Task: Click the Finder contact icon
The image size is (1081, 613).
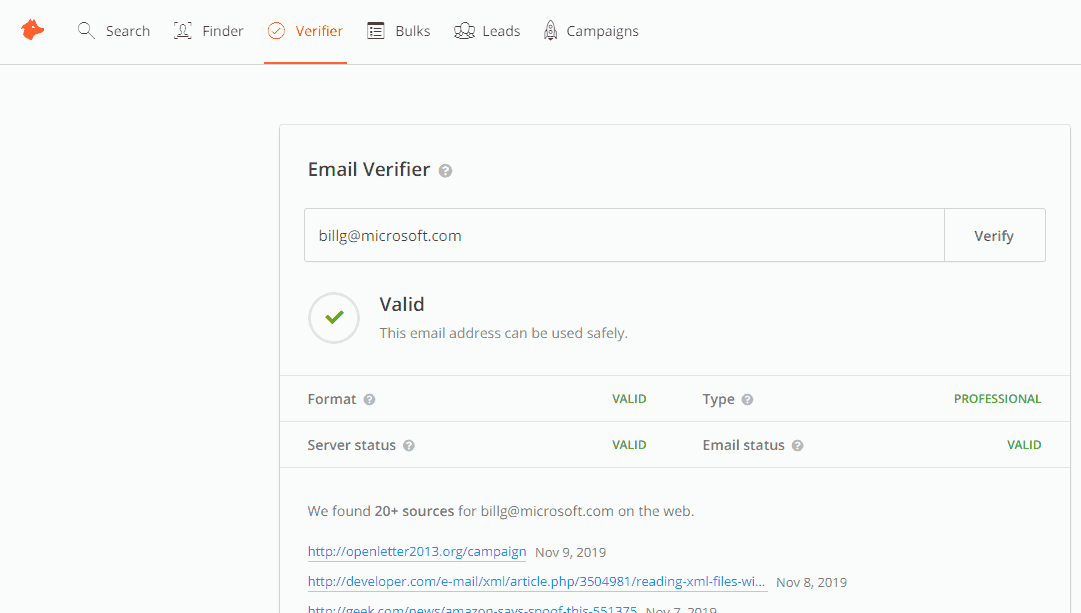Action: (182, 30)
